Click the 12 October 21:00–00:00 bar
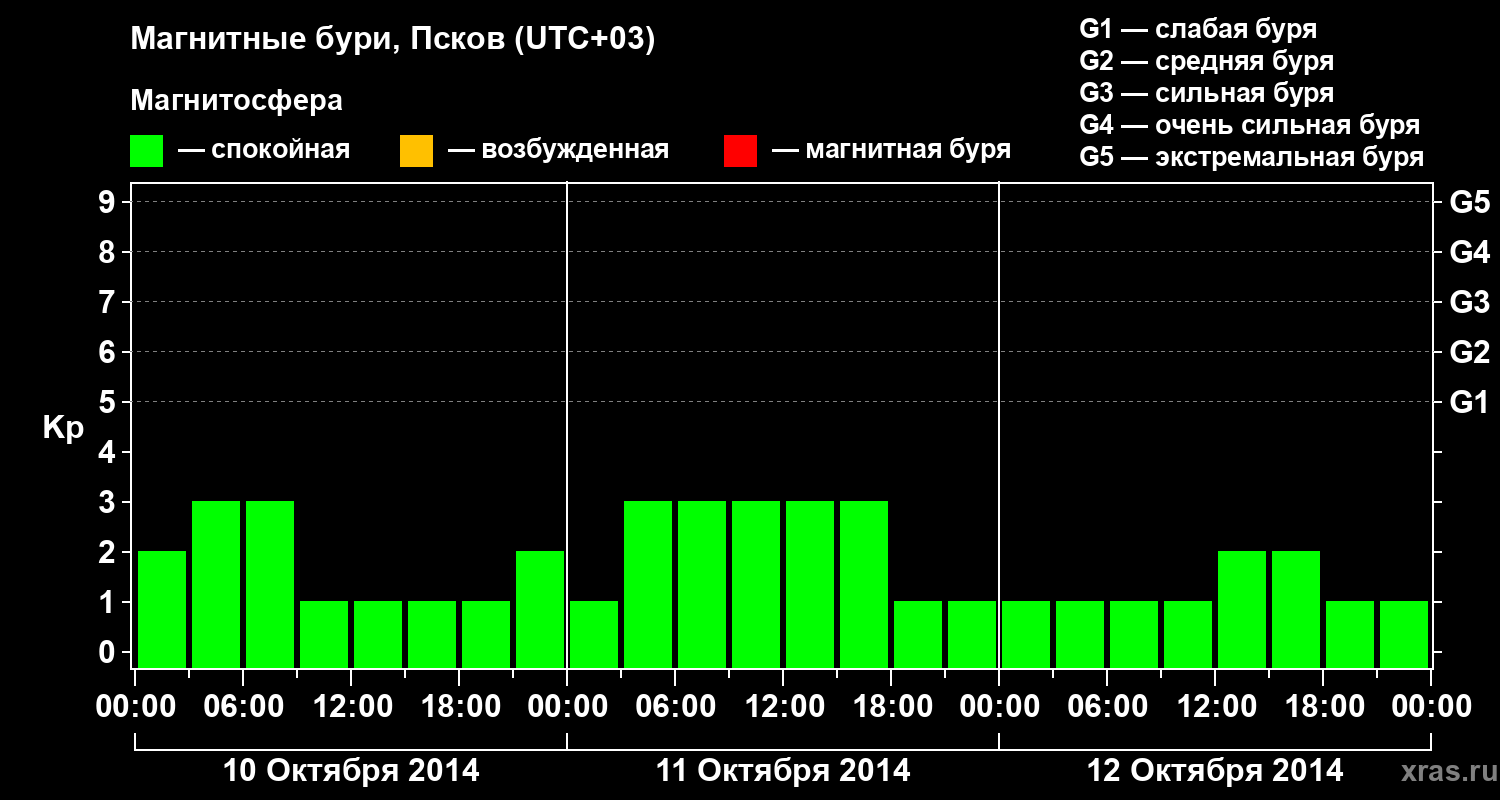Viewport: 1500px width, 800px height. click(1404, 634)
